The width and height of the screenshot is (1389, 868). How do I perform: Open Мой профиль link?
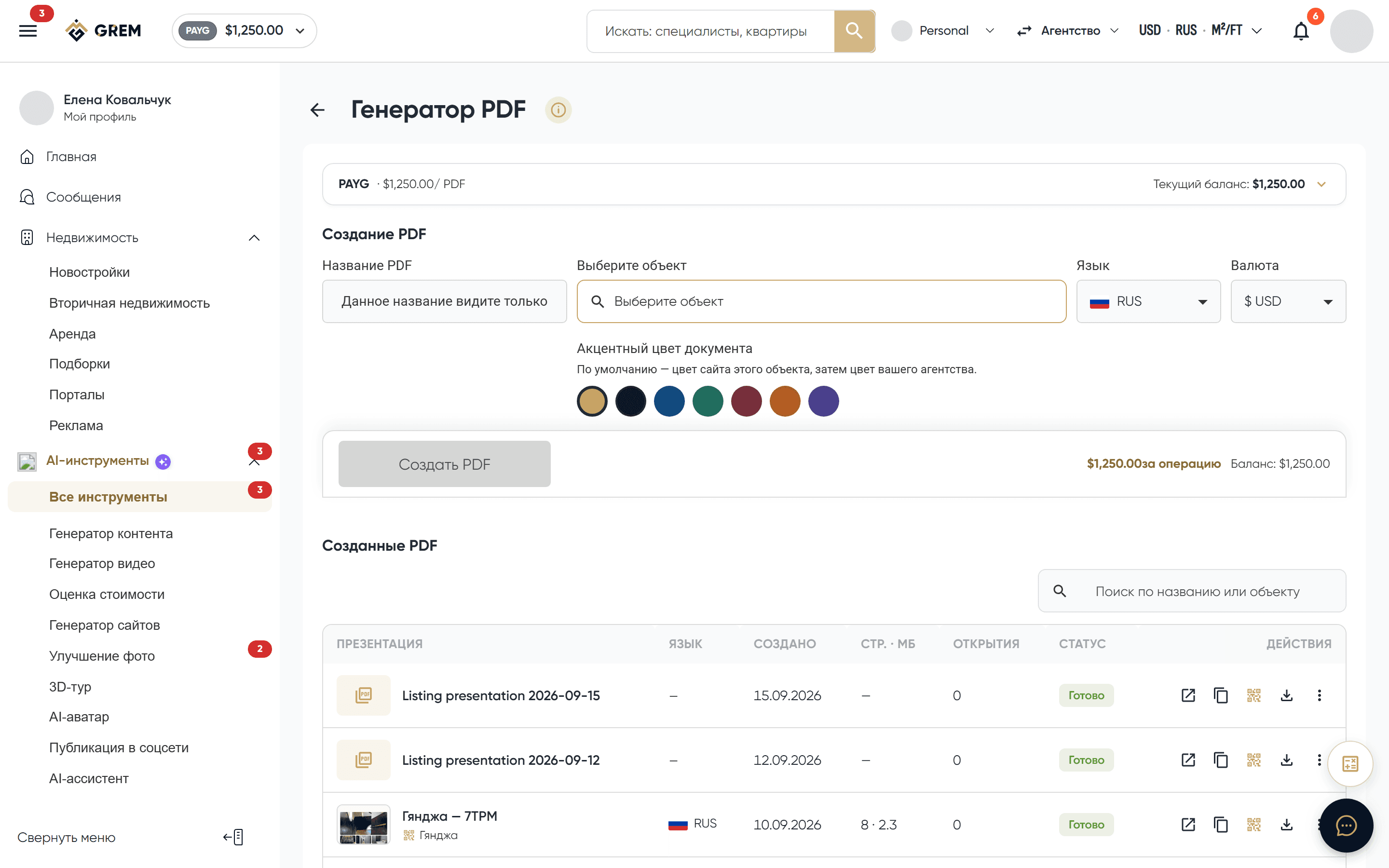click(x=100, y=117)
